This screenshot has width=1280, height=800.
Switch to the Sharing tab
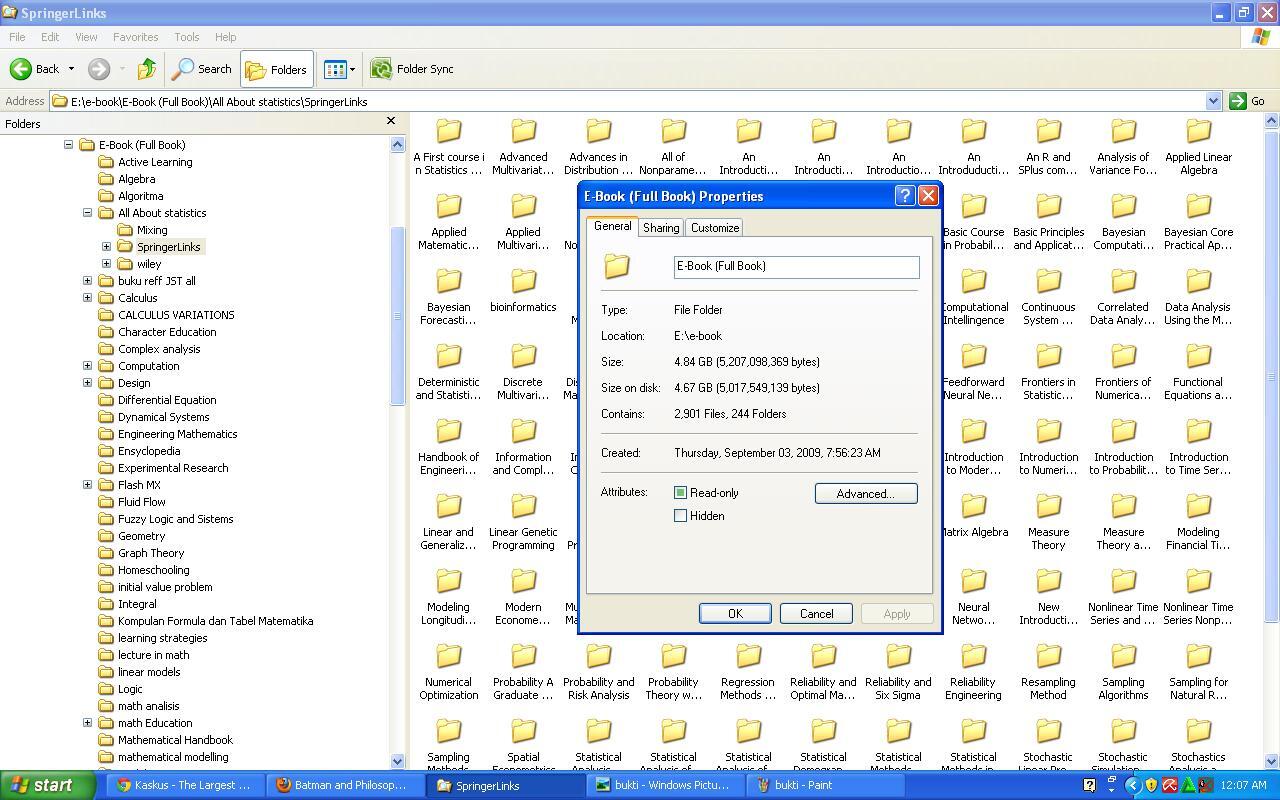pos(661,228)
